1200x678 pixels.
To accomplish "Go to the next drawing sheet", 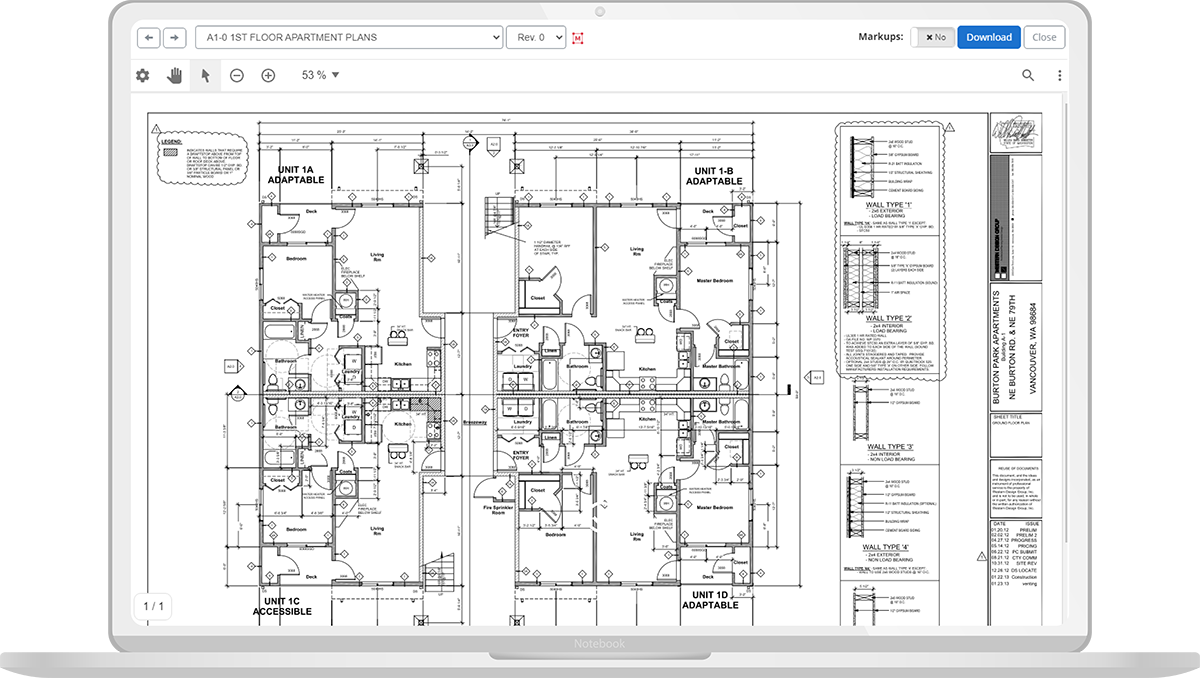I will [174, 37].
